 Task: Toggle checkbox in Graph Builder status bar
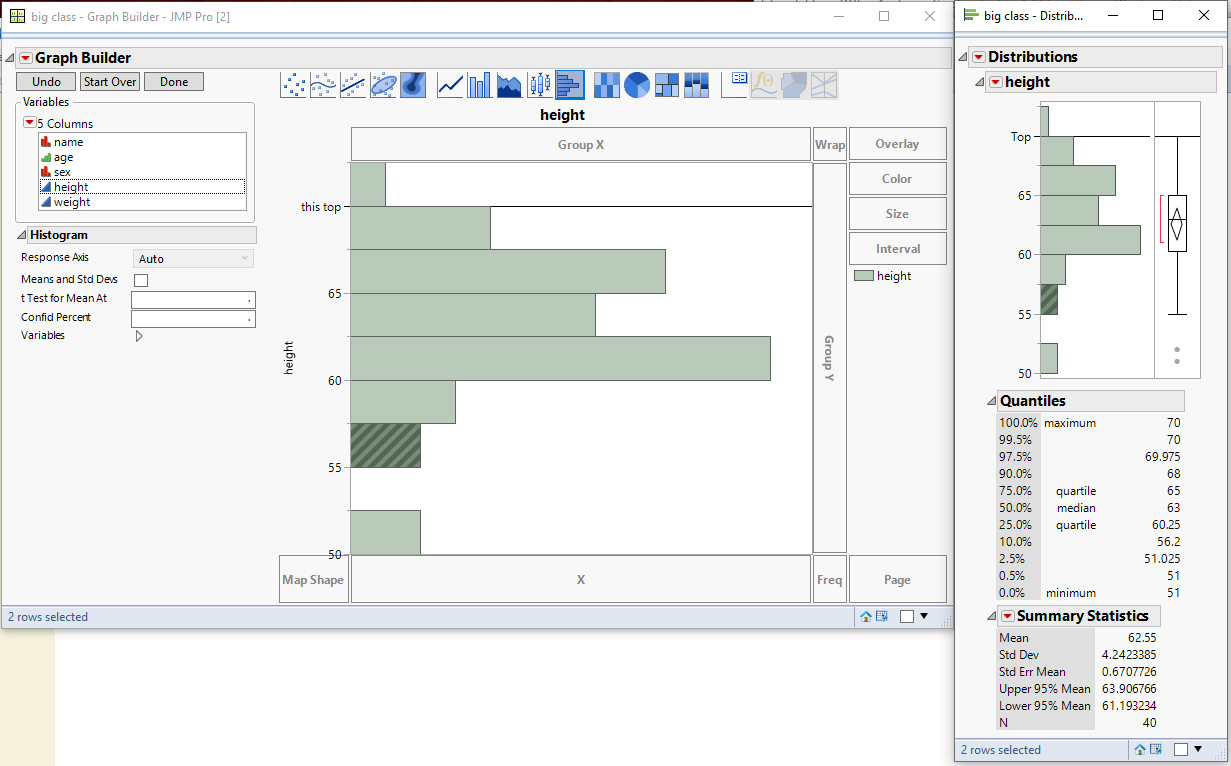[x=907, y=617]
